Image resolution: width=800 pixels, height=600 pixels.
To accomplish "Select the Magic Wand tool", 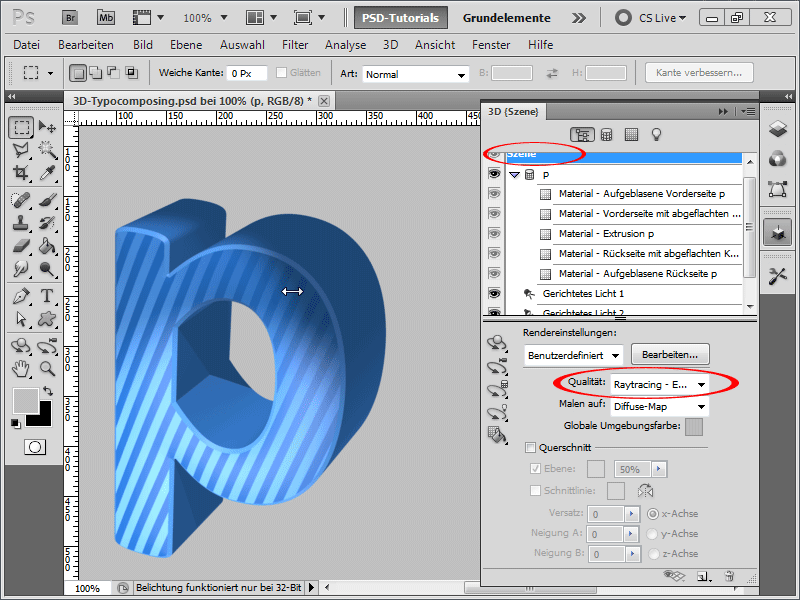I will coord(47,149).
